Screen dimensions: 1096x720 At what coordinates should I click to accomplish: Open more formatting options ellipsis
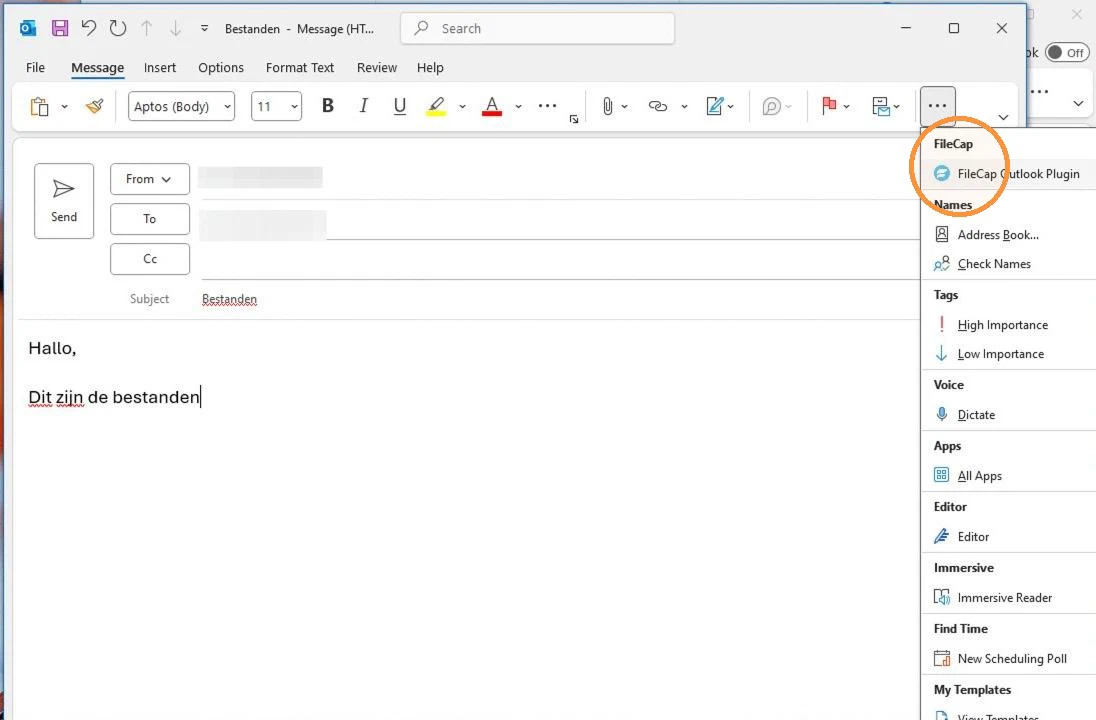(547, 106)
